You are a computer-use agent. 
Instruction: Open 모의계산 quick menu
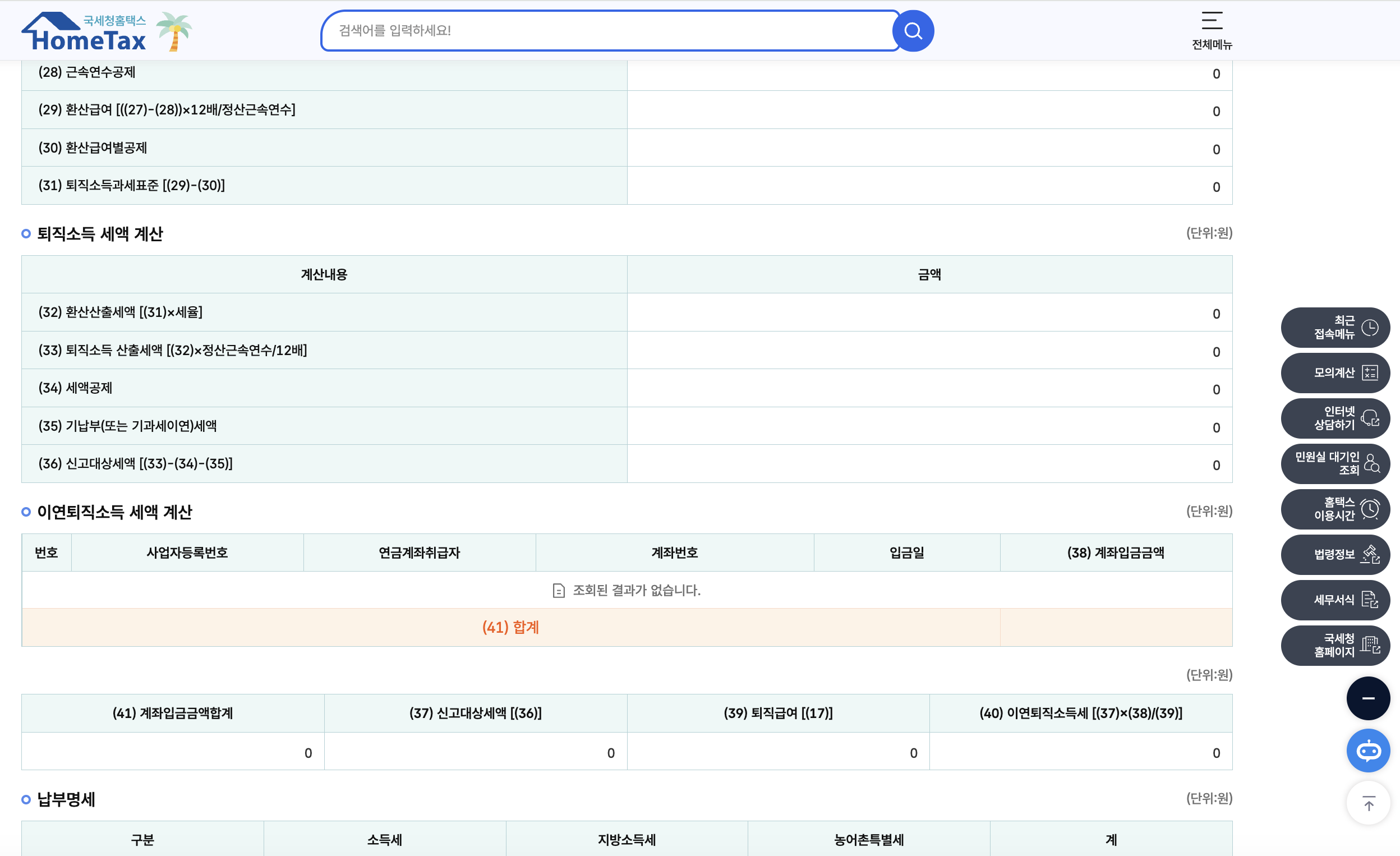(1335, 373)
